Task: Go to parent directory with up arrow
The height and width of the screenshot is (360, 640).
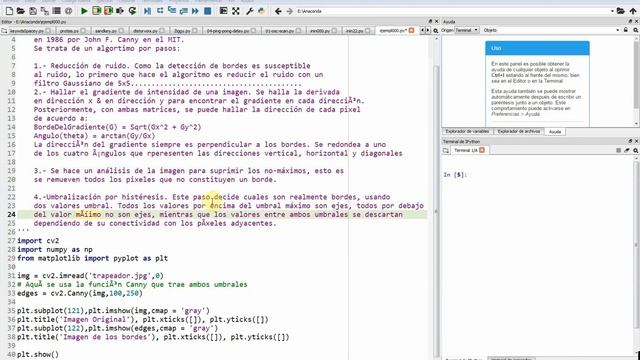Action: point(633,11)
